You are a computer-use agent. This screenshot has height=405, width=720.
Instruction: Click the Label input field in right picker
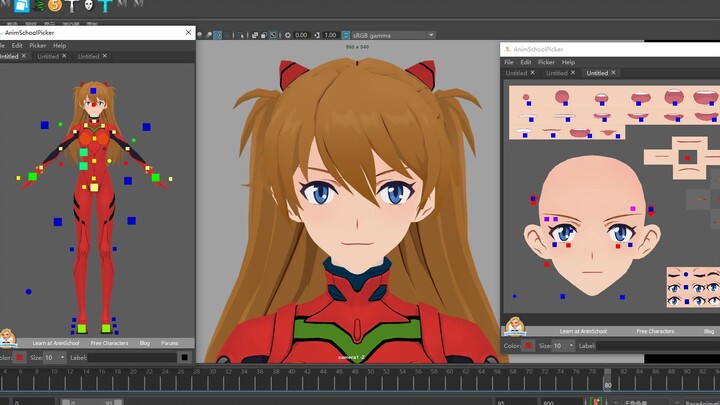click(x=658, y=346)
